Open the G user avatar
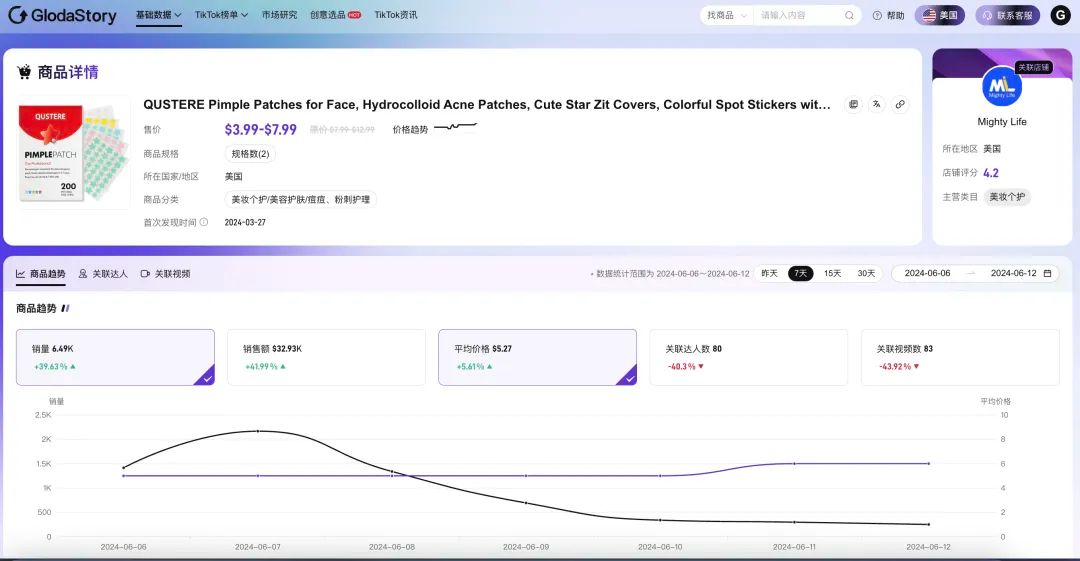 click(1060, 15)
